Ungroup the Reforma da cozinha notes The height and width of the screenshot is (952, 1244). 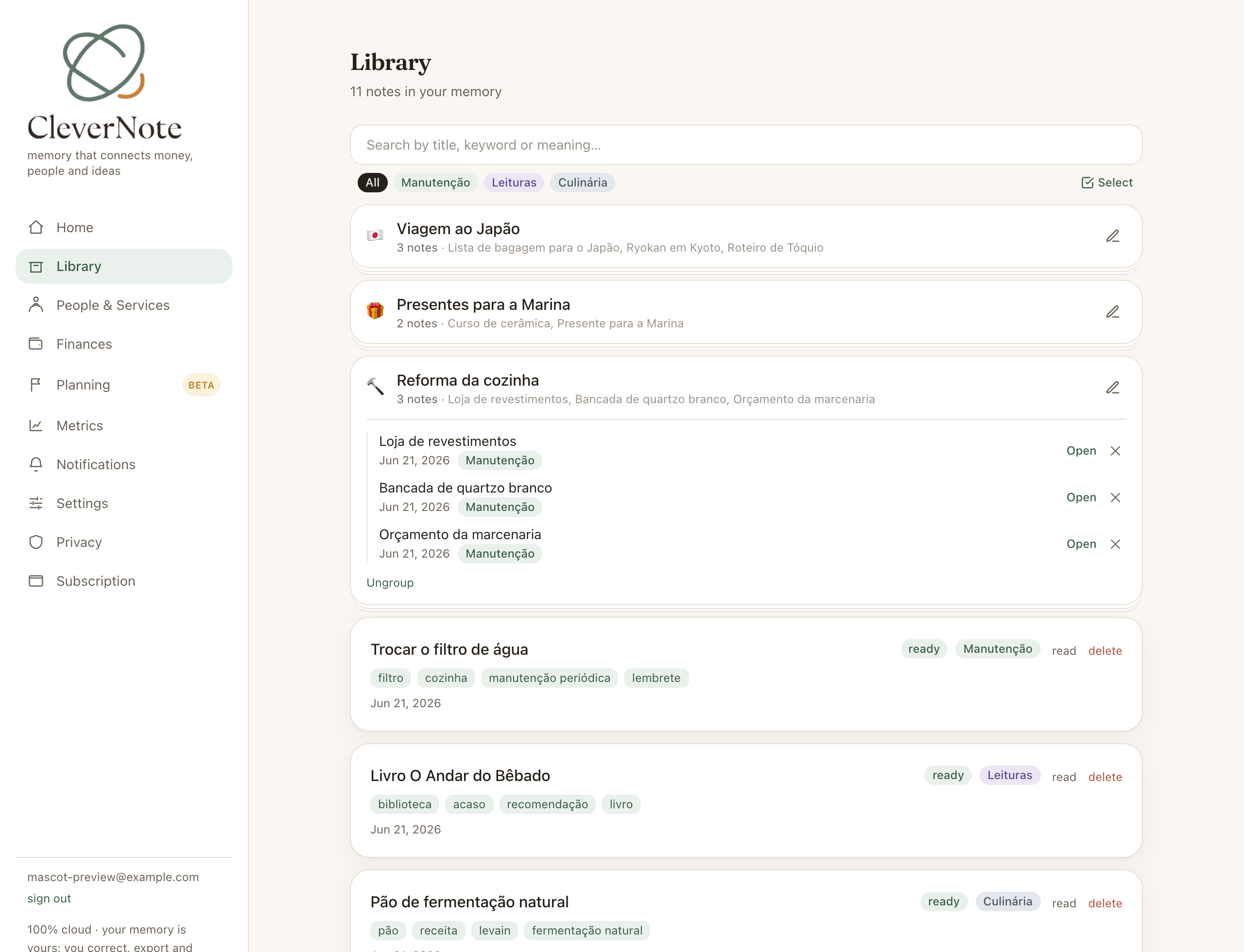tap(390, 582)
